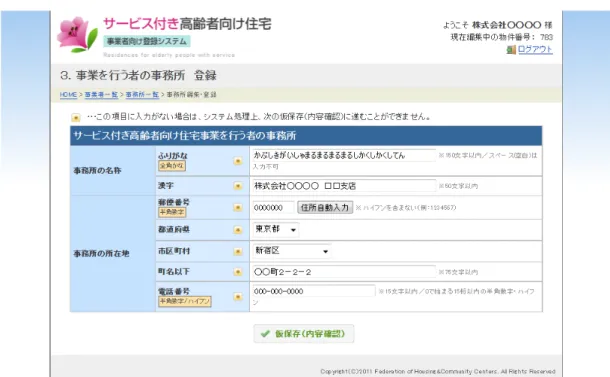The image size is (610, 377).
Task: Click the サービス付き高齢者向け住宅 site title
Action: coord(187,24)
